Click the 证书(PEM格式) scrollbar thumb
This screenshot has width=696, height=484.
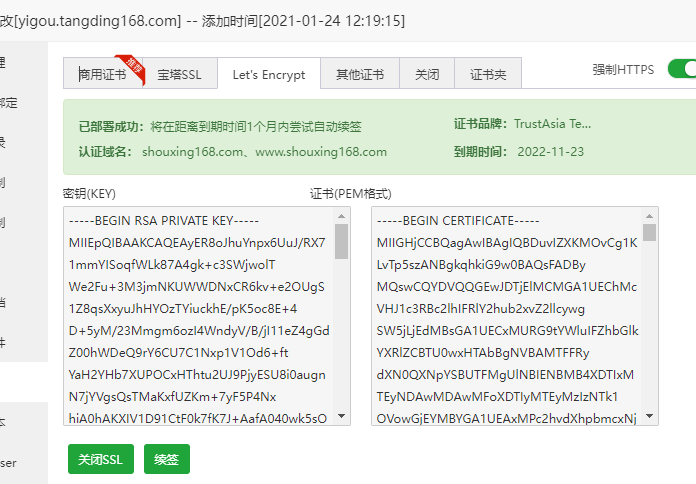click(650, 232)
